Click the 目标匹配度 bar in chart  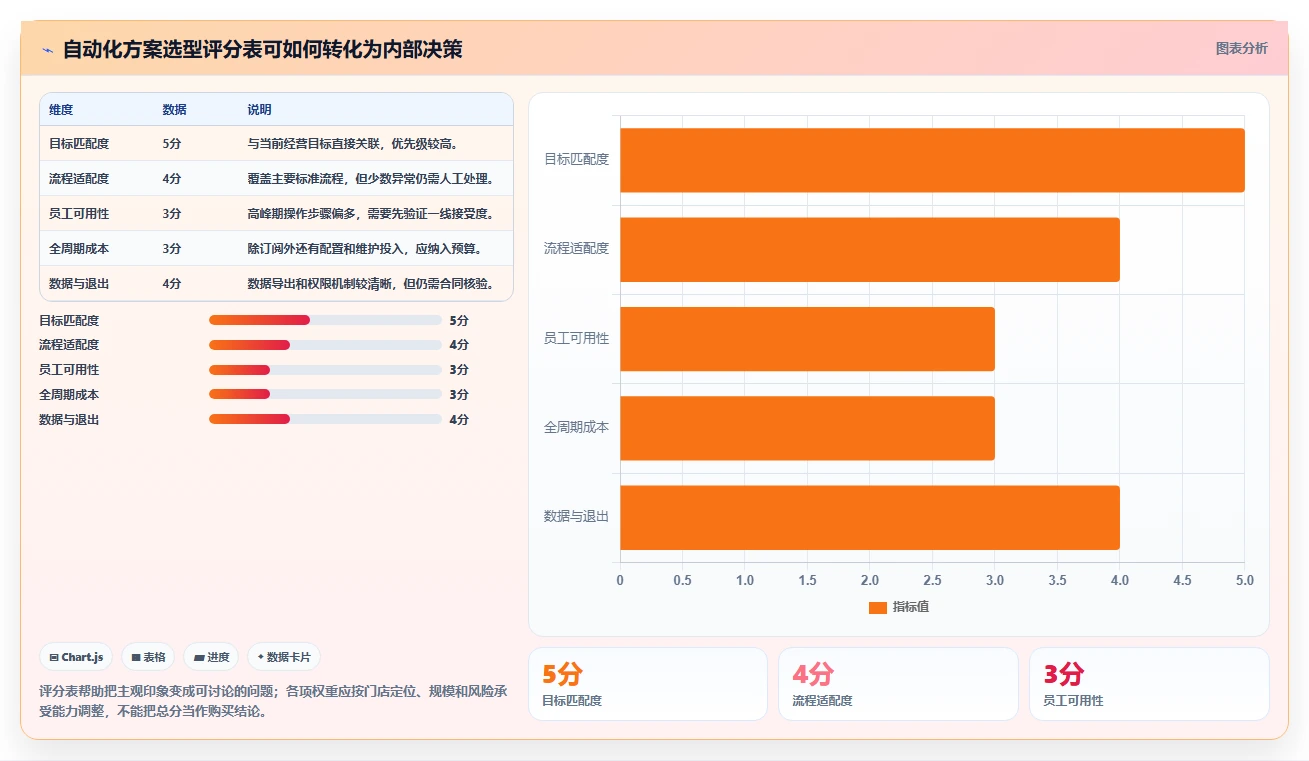pos(932,160)
